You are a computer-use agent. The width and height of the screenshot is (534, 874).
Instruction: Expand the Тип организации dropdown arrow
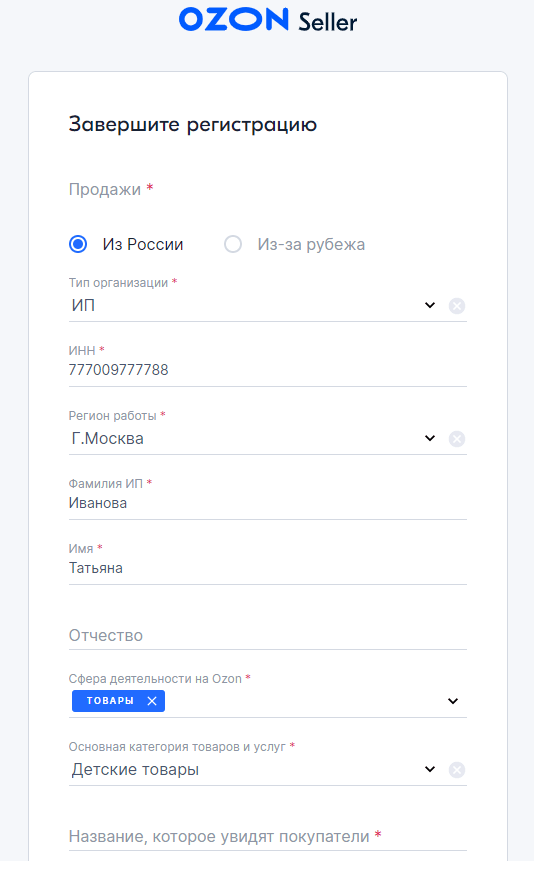[x=430, y=305]
